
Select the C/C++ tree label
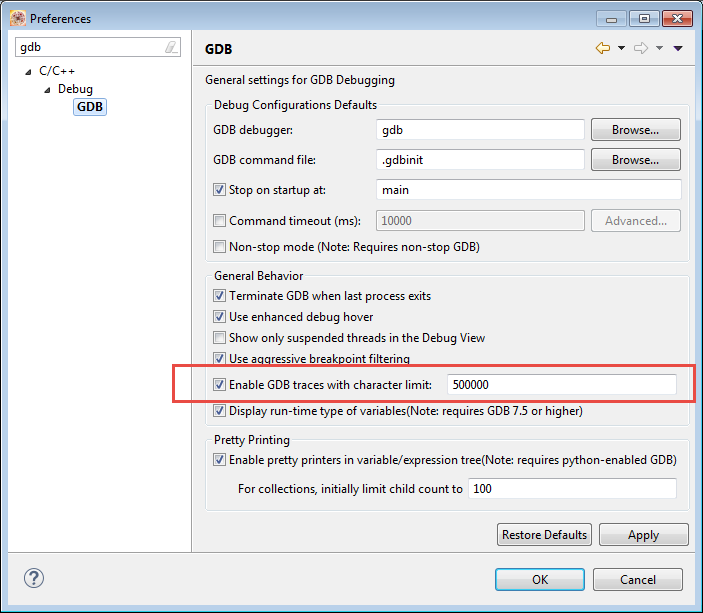(57, 71)
